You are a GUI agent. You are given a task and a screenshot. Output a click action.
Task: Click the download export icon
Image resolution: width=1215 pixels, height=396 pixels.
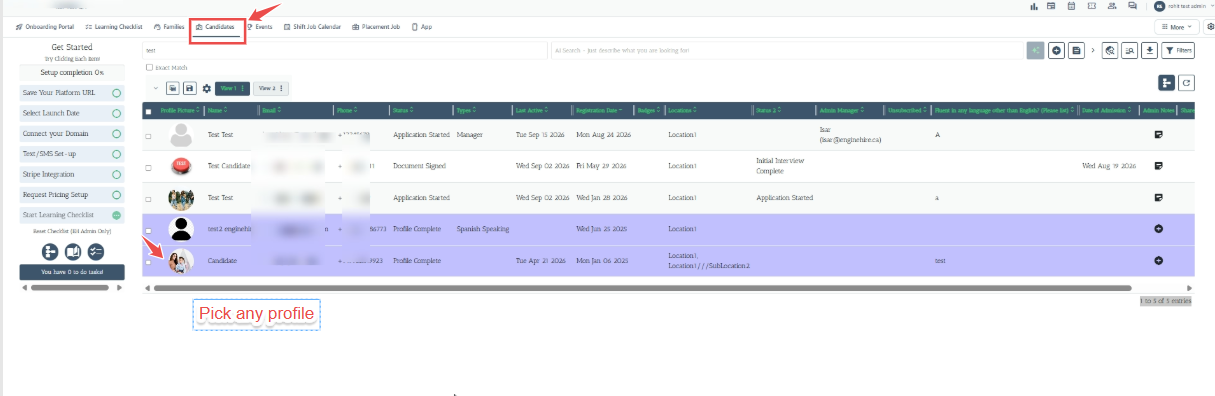[x=1150, y=50]
